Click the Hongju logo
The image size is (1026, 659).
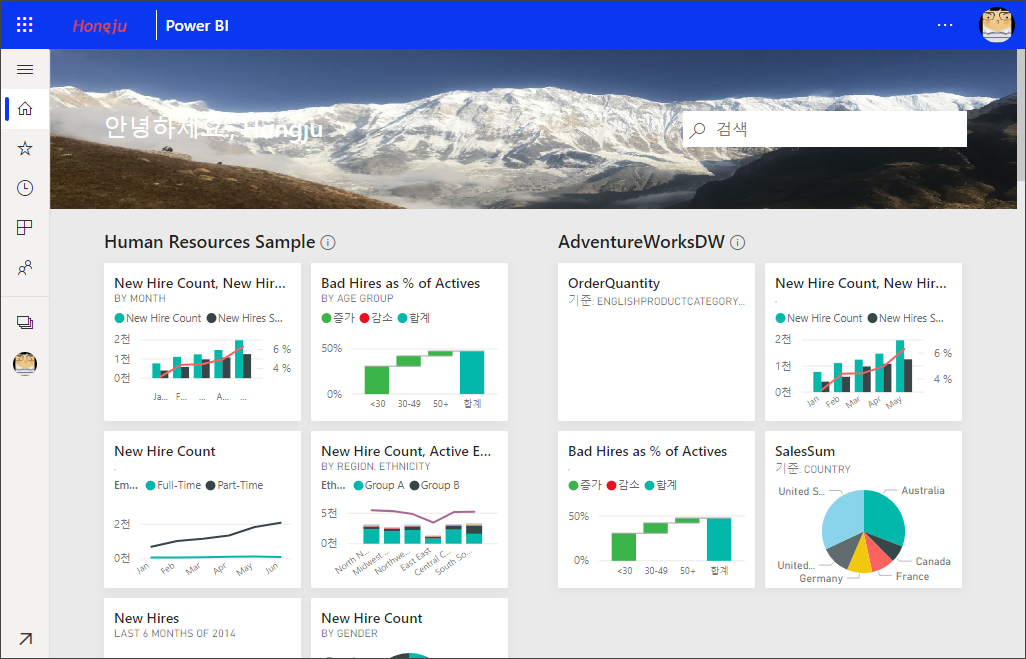[99, 26]
